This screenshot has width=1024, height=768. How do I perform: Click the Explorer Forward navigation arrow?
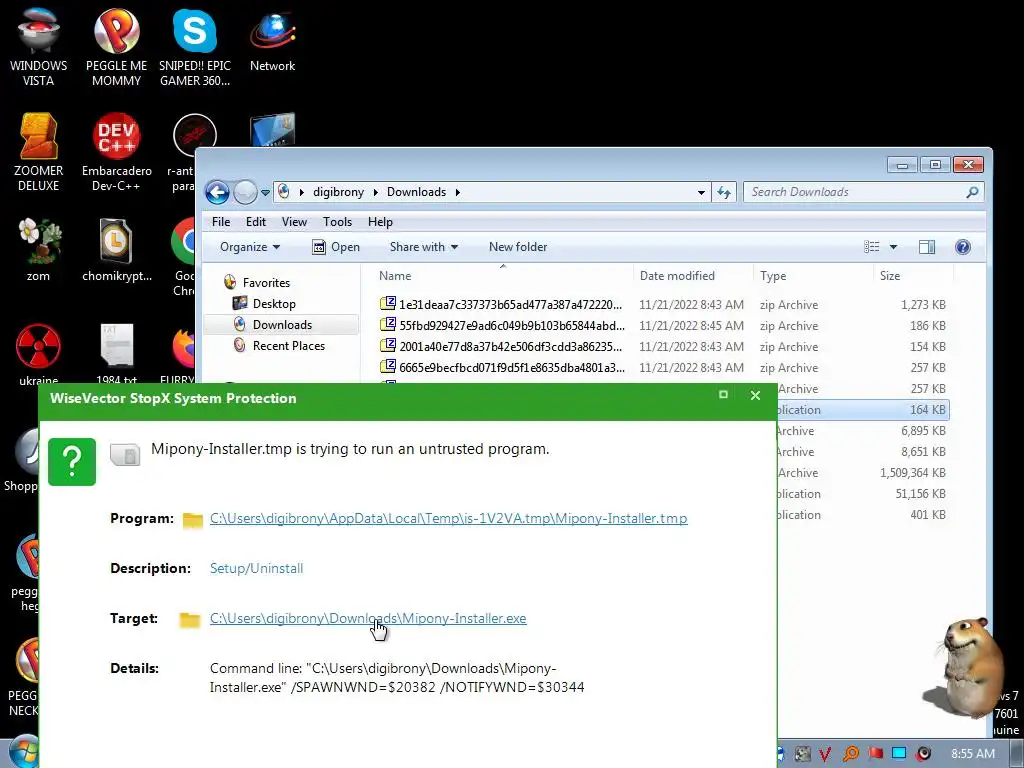point(245,192)
